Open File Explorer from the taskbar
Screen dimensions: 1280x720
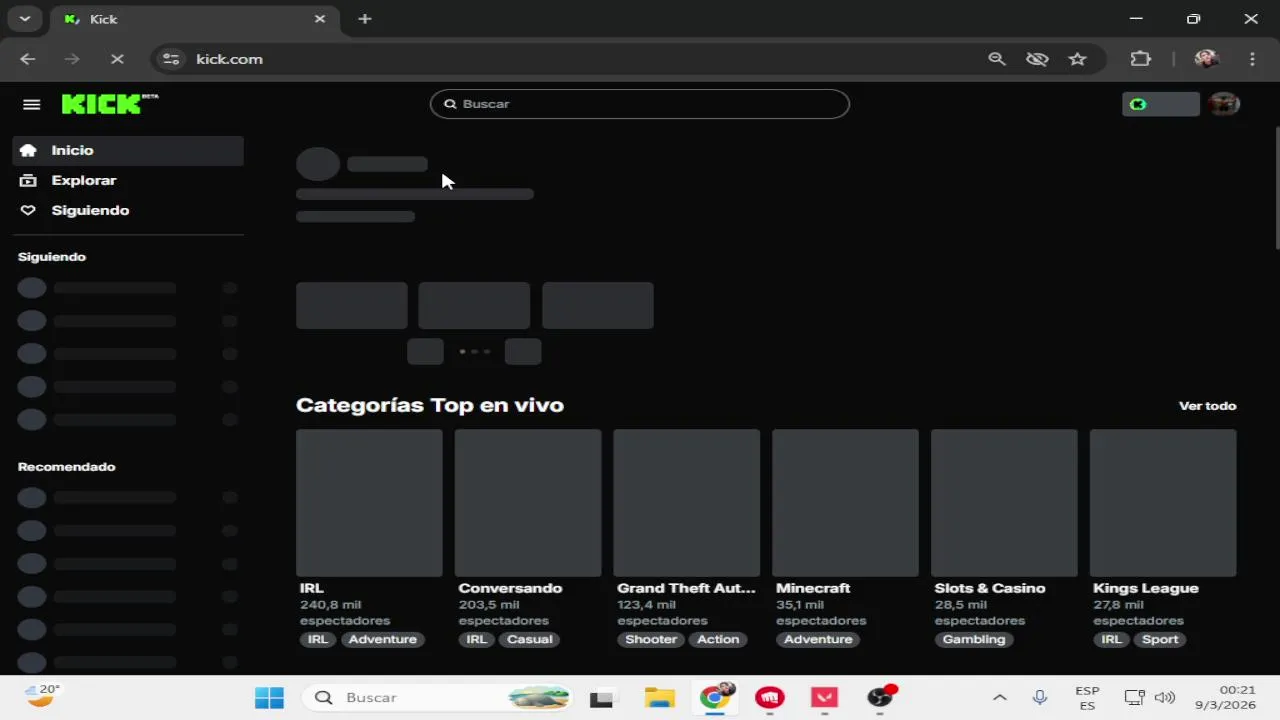tap(659, 698)
